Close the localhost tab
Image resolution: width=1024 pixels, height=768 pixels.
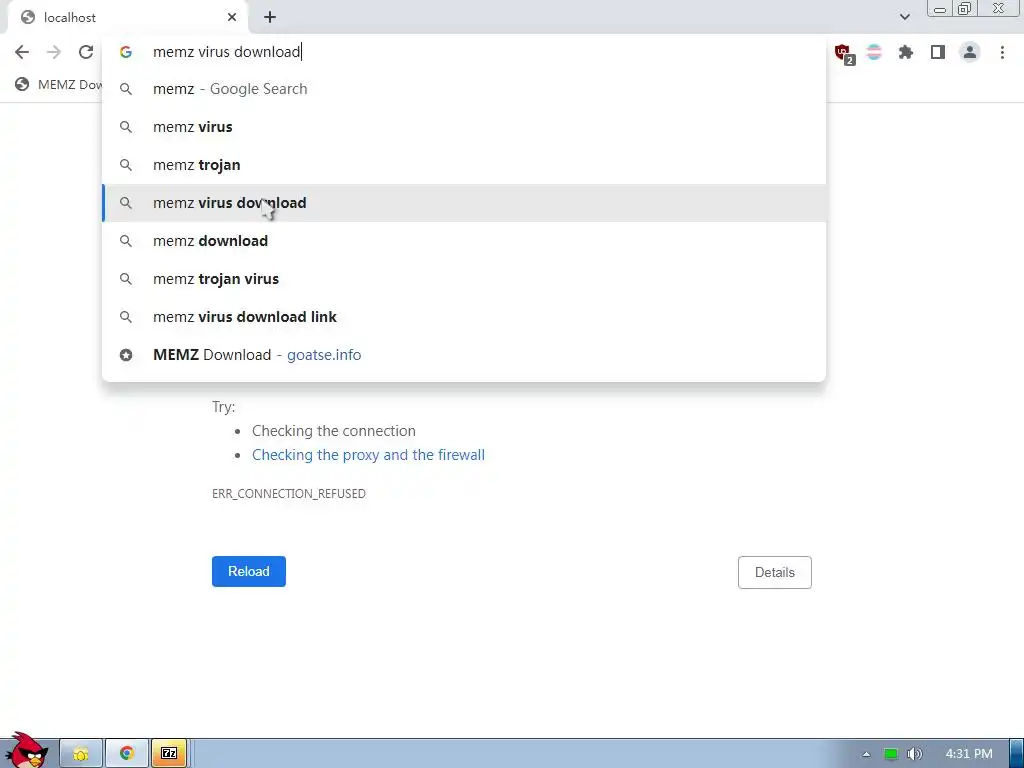coord(232,18)
